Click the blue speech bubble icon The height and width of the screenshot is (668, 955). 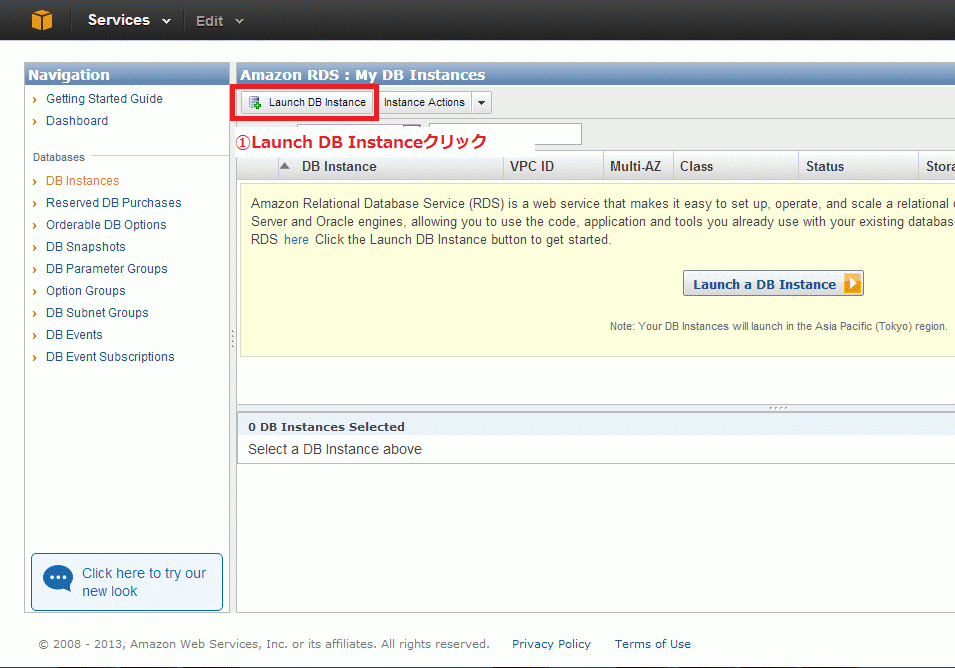point(58,578)
